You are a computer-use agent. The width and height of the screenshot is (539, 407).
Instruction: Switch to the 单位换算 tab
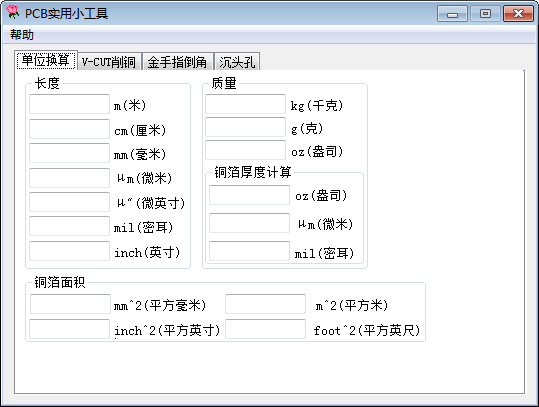[x=46, y=61]
